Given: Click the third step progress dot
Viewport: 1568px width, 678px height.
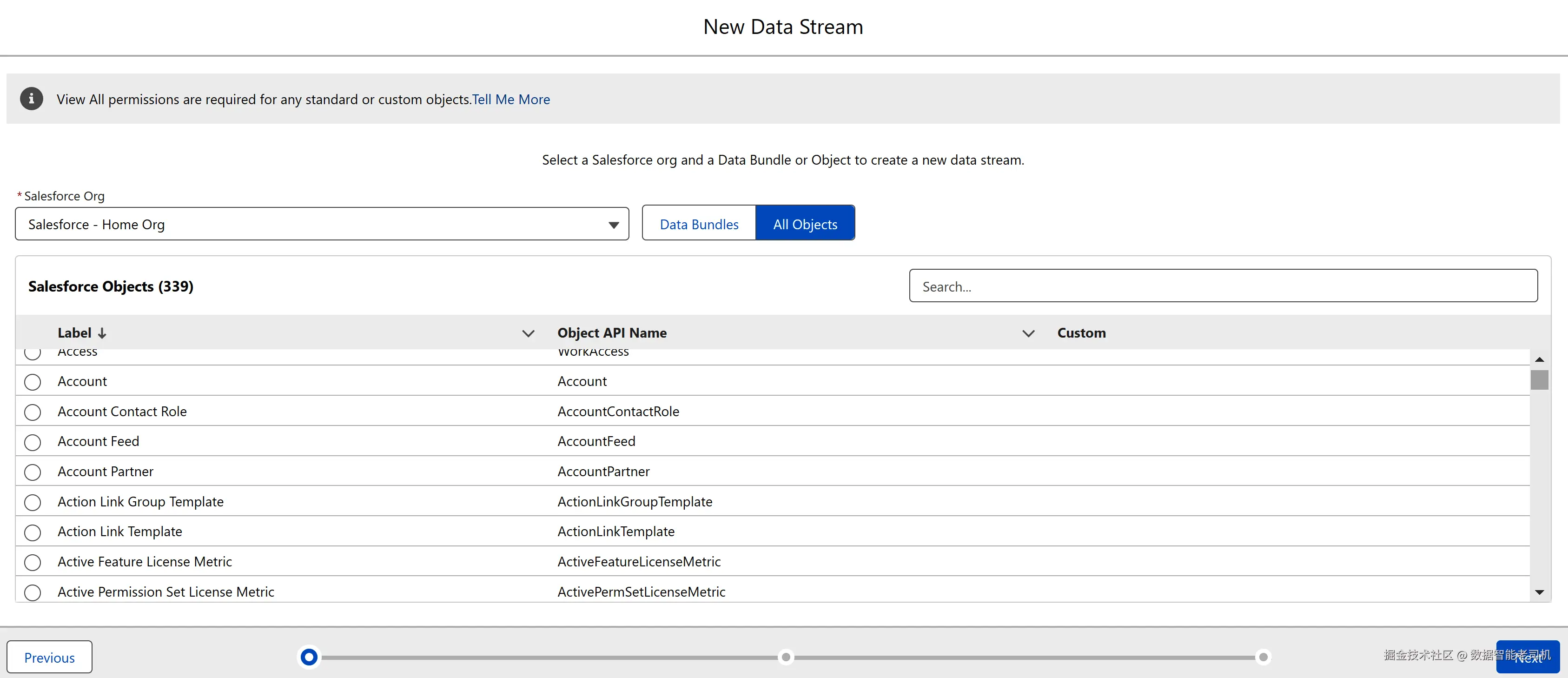Looking at the screenshot, I should pyautogui.click(x=1263, y=657).
